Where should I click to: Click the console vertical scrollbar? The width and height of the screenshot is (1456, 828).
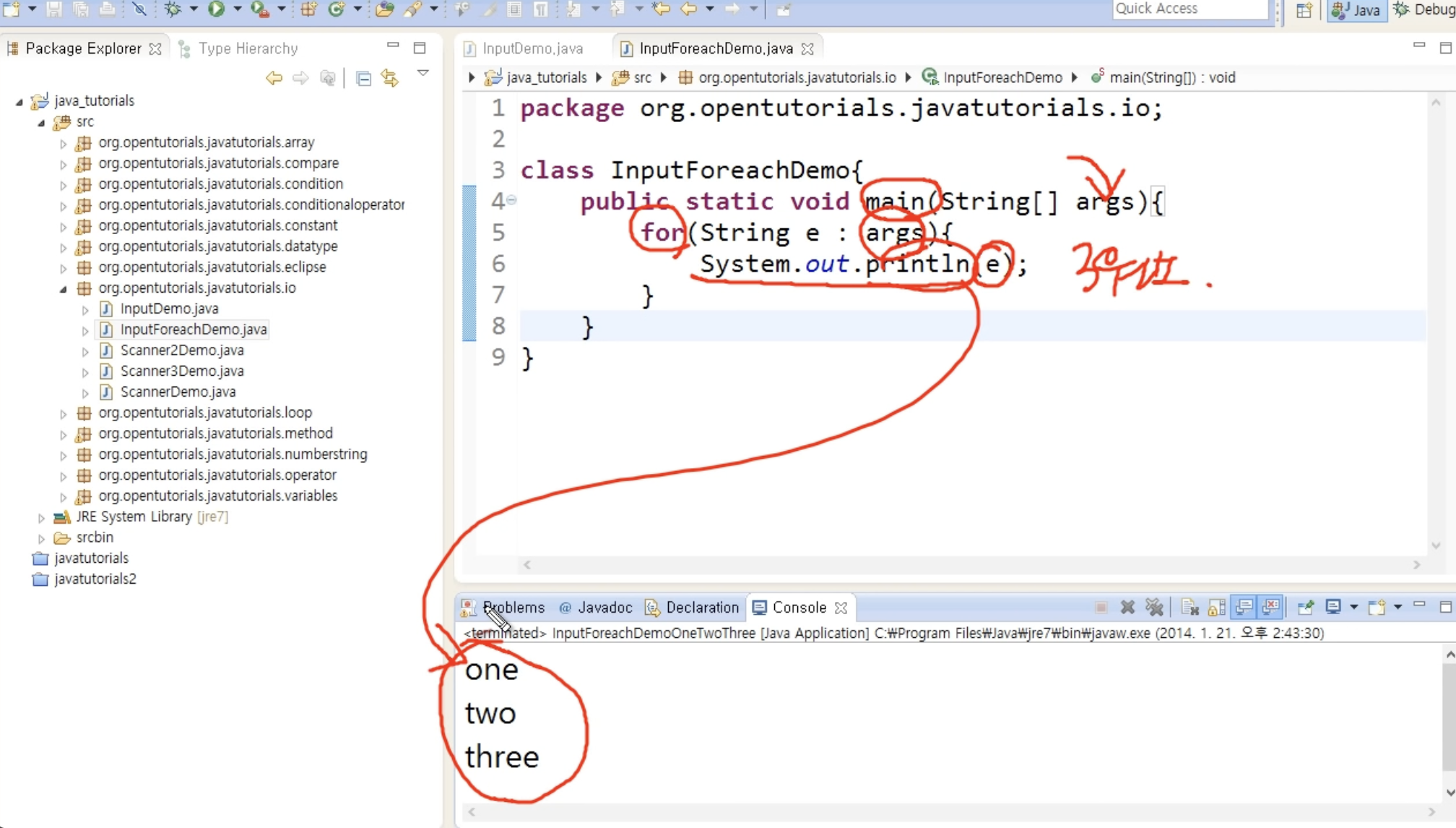(1449, 715)
